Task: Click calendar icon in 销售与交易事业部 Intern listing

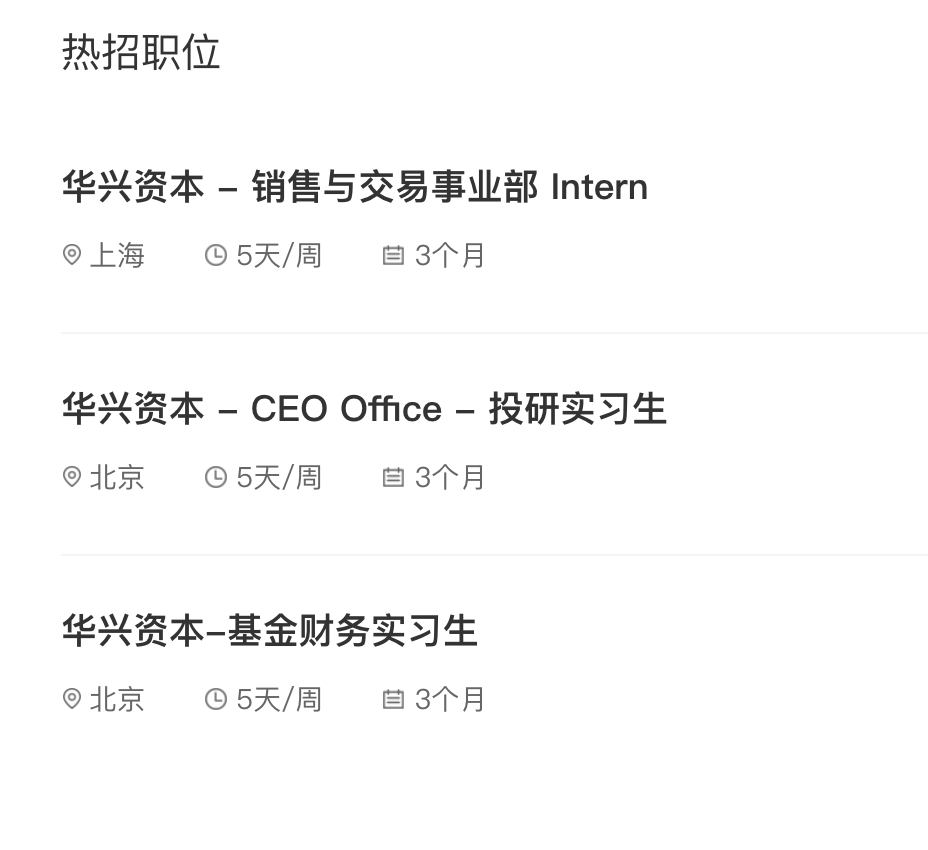Action: point(393,255)
